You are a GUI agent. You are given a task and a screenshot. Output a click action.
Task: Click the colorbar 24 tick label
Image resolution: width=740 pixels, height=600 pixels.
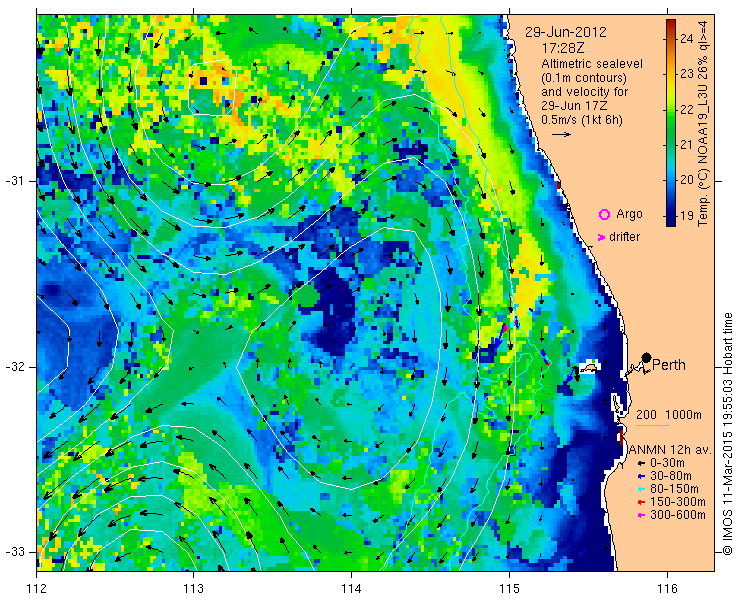pos(686,39)
